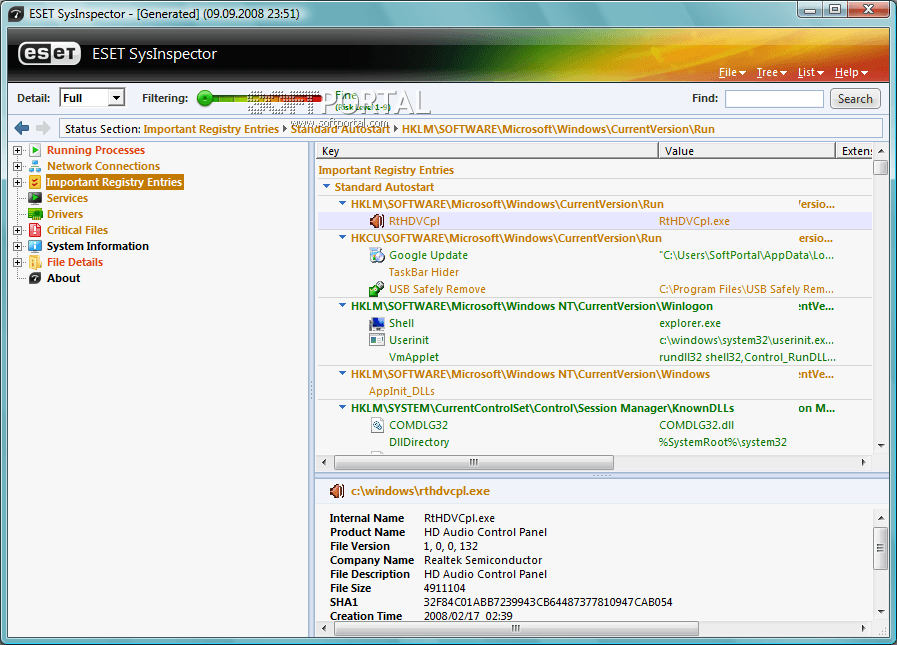The image size is (897, 645).
Task: Collapse the Winlogon registry key
Action: (x=343, y=306)
